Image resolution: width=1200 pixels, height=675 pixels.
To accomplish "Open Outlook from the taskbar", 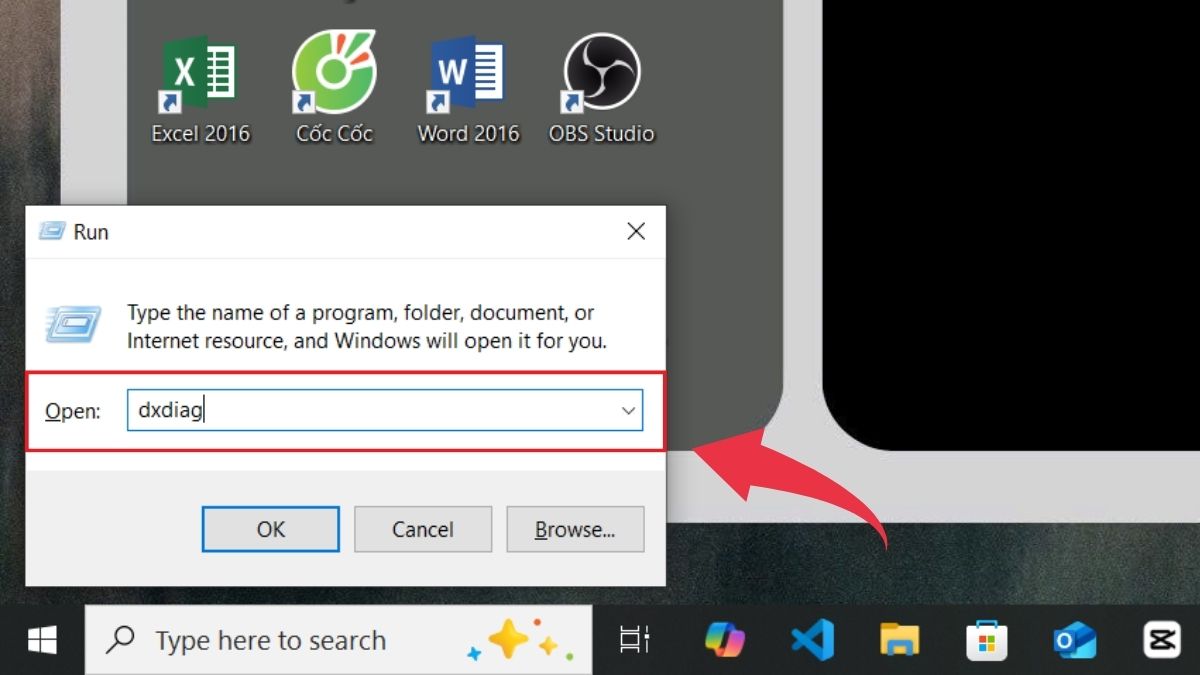I will (1074, 640).
